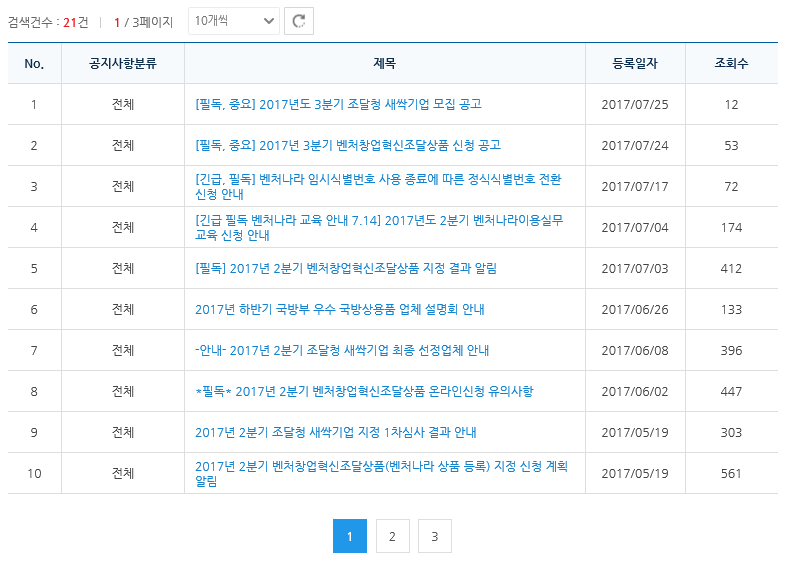Go to page 3 of results

click(435, 537)
